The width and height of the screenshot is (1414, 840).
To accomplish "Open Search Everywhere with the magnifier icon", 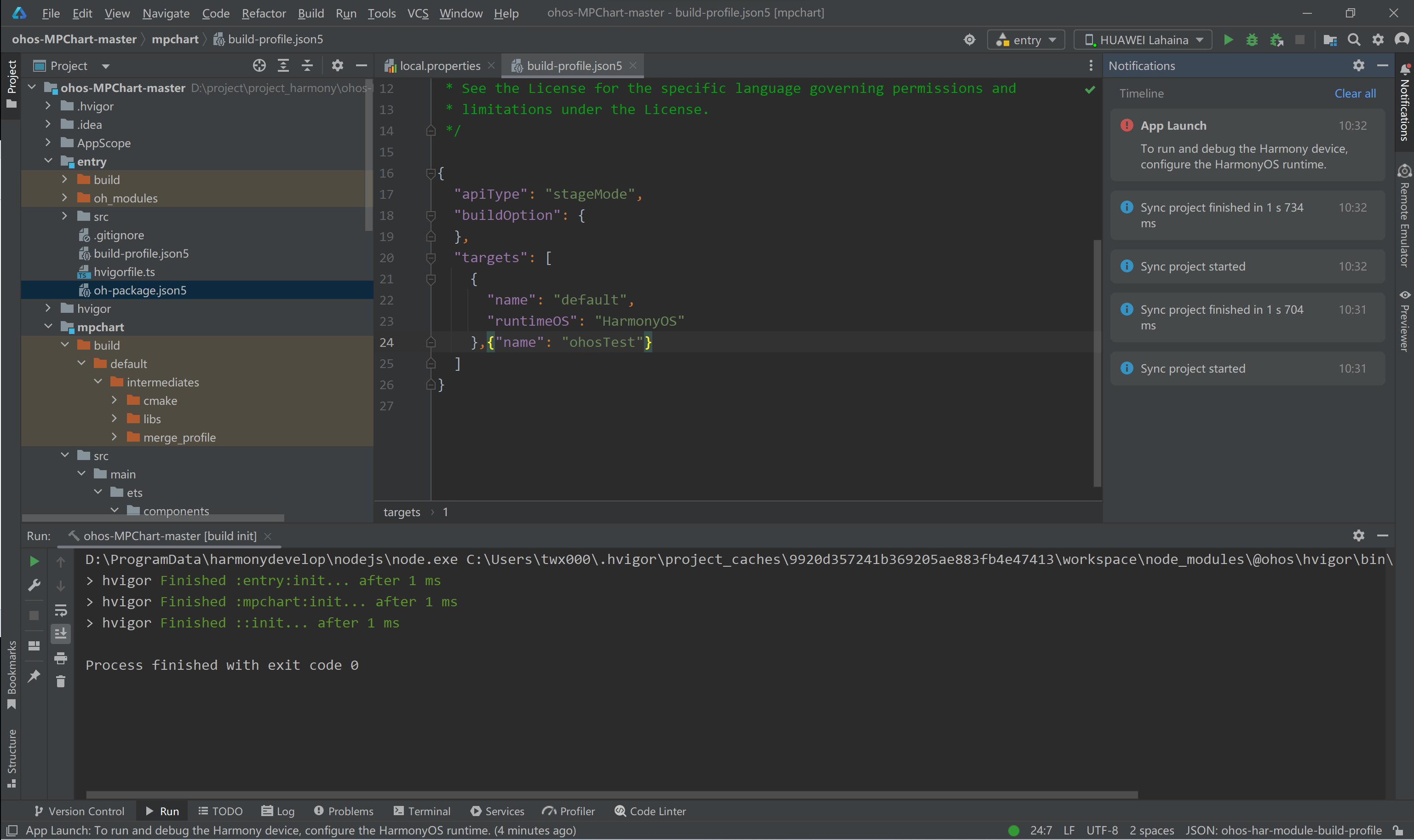I will (1353, 40).
